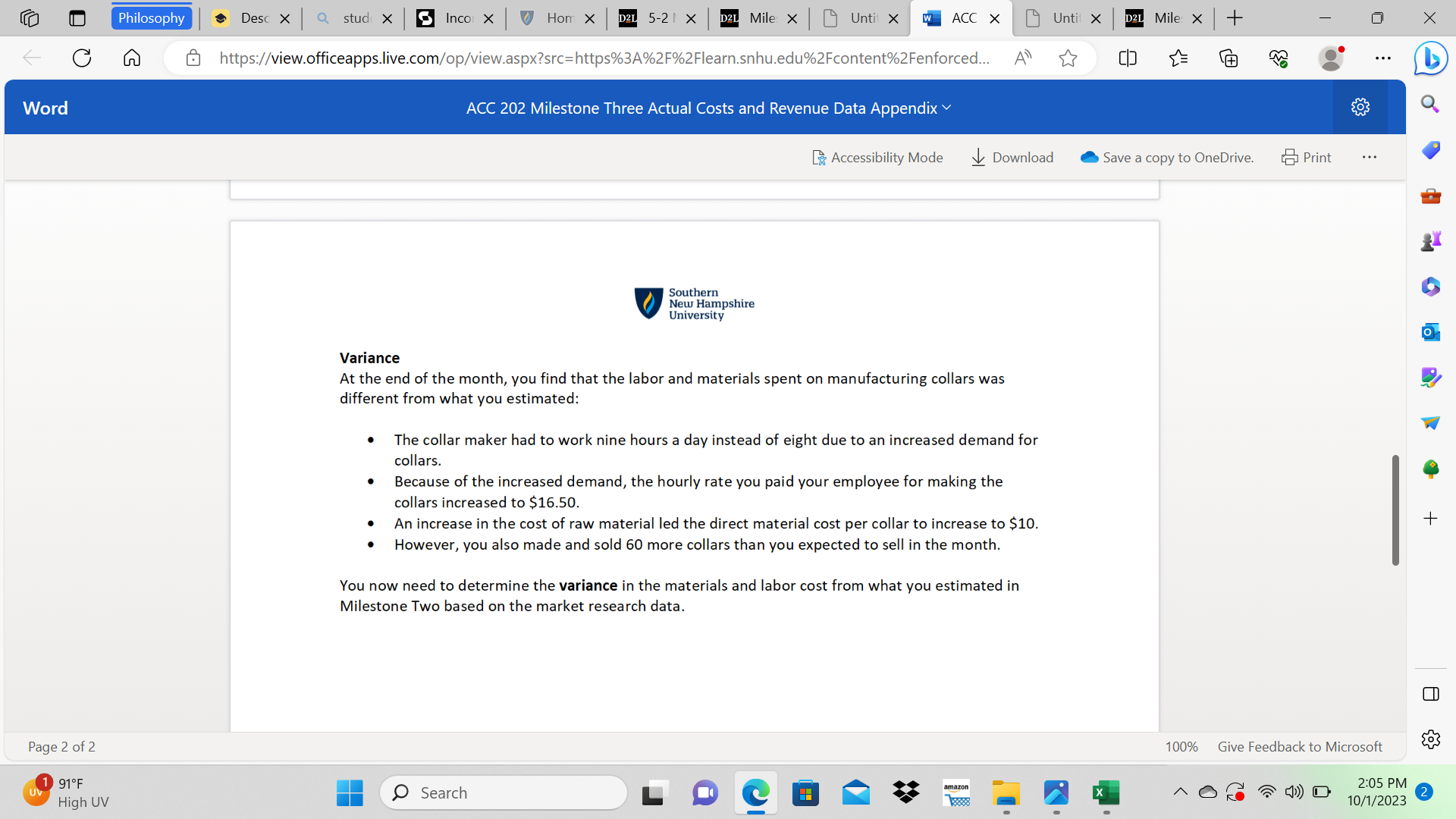The image size is (1456, 819).
Task: Toggle split screen view
Action: [1128, 58]
